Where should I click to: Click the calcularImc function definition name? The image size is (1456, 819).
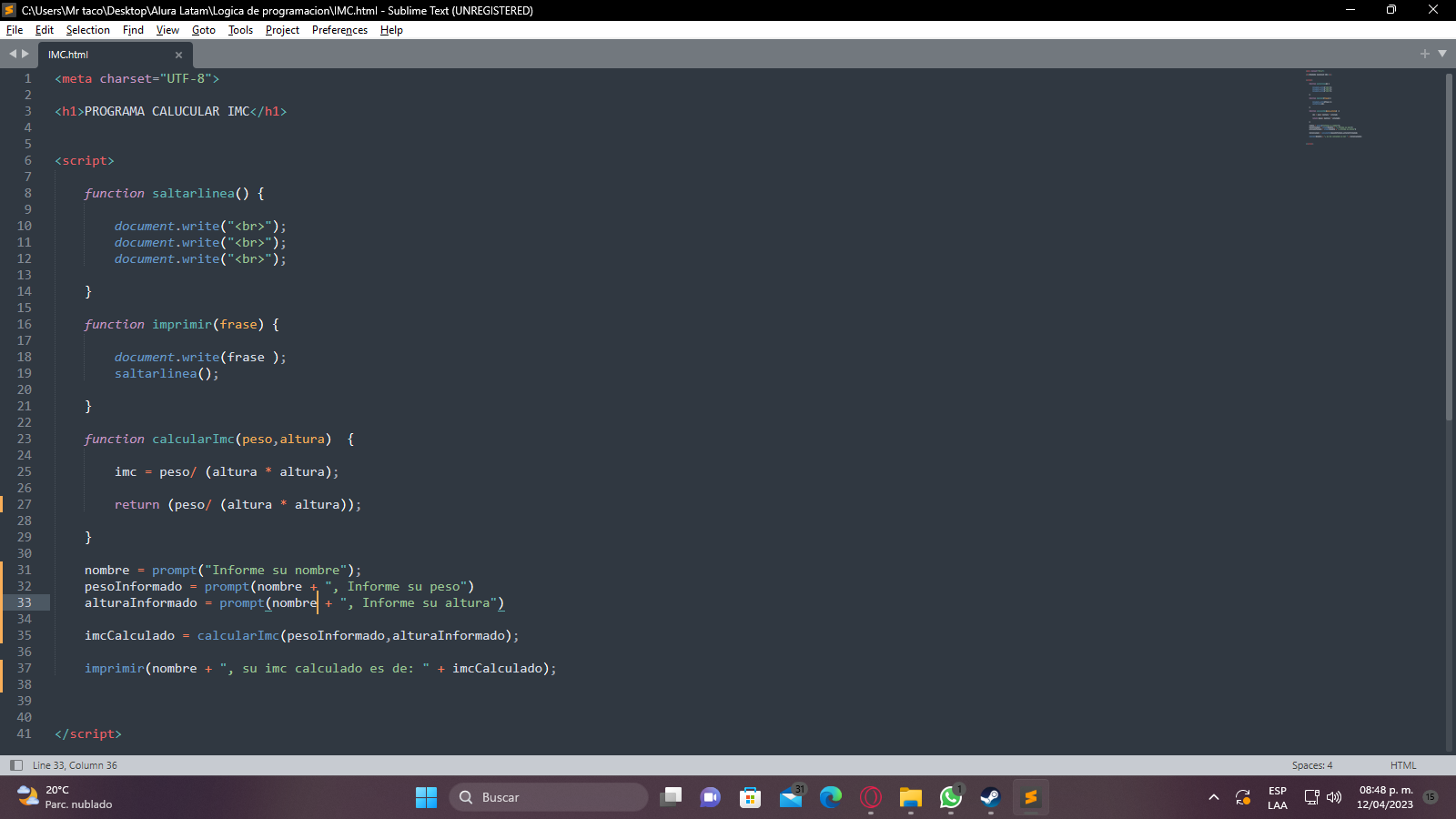193,439
